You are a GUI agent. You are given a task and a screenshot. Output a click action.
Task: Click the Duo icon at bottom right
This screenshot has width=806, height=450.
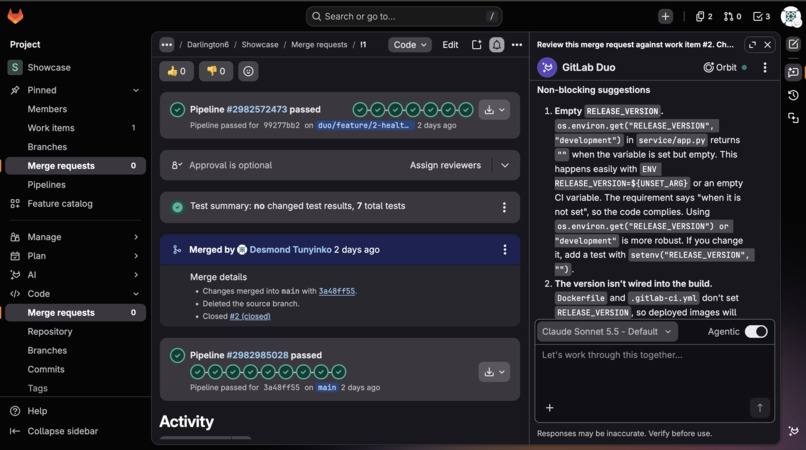tap(794, 431)
